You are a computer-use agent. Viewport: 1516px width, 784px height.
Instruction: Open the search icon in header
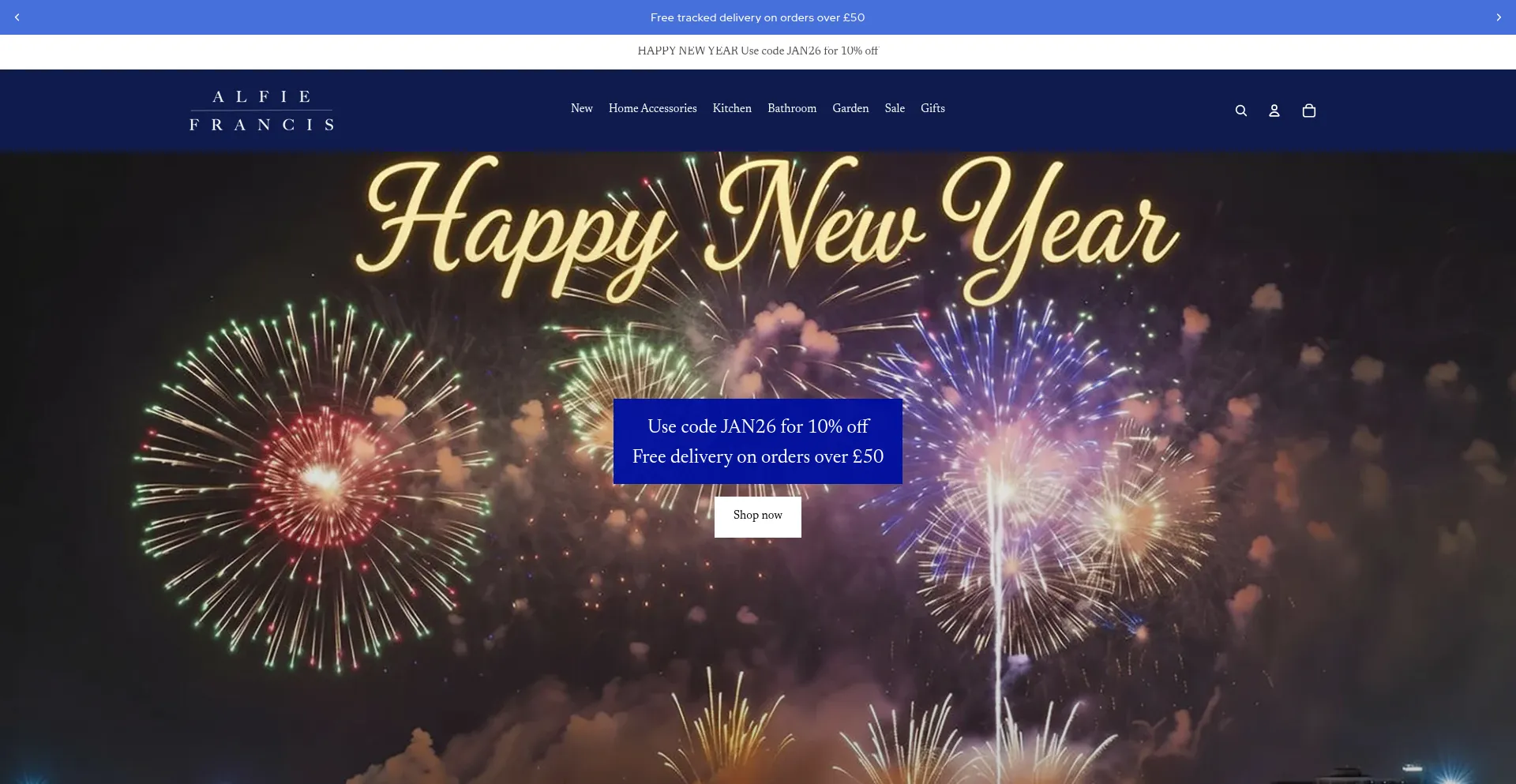(1240, 111)
